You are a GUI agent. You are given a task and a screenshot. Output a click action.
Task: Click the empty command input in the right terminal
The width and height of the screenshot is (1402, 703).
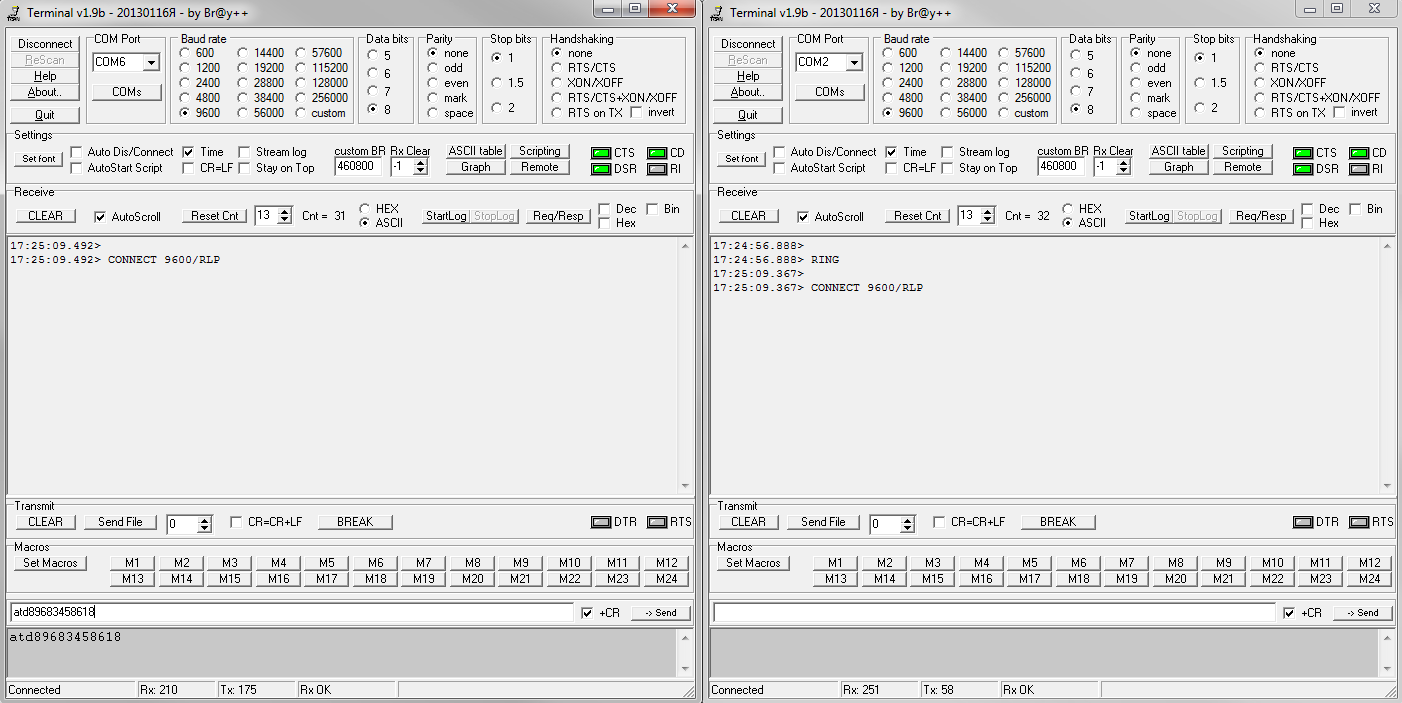click(x=993, y=612)
